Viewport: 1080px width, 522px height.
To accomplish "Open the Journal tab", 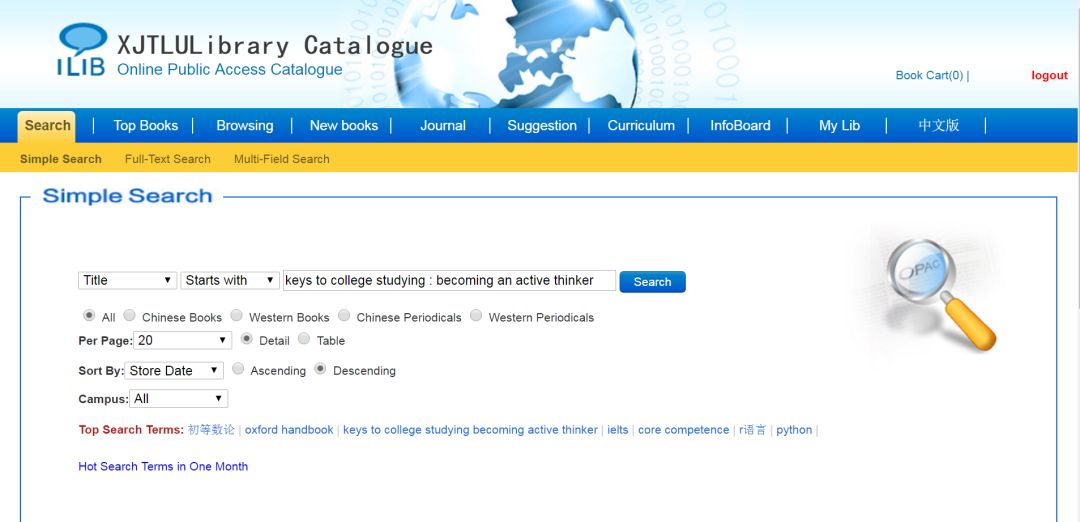I will (x=443, y=126).
